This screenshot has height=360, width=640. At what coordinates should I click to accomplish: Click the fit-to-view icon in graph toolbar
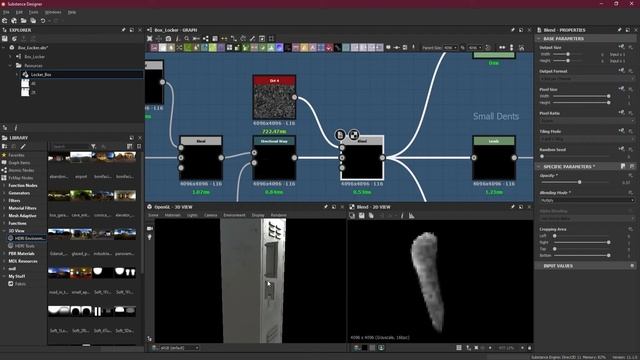[150, 38]
